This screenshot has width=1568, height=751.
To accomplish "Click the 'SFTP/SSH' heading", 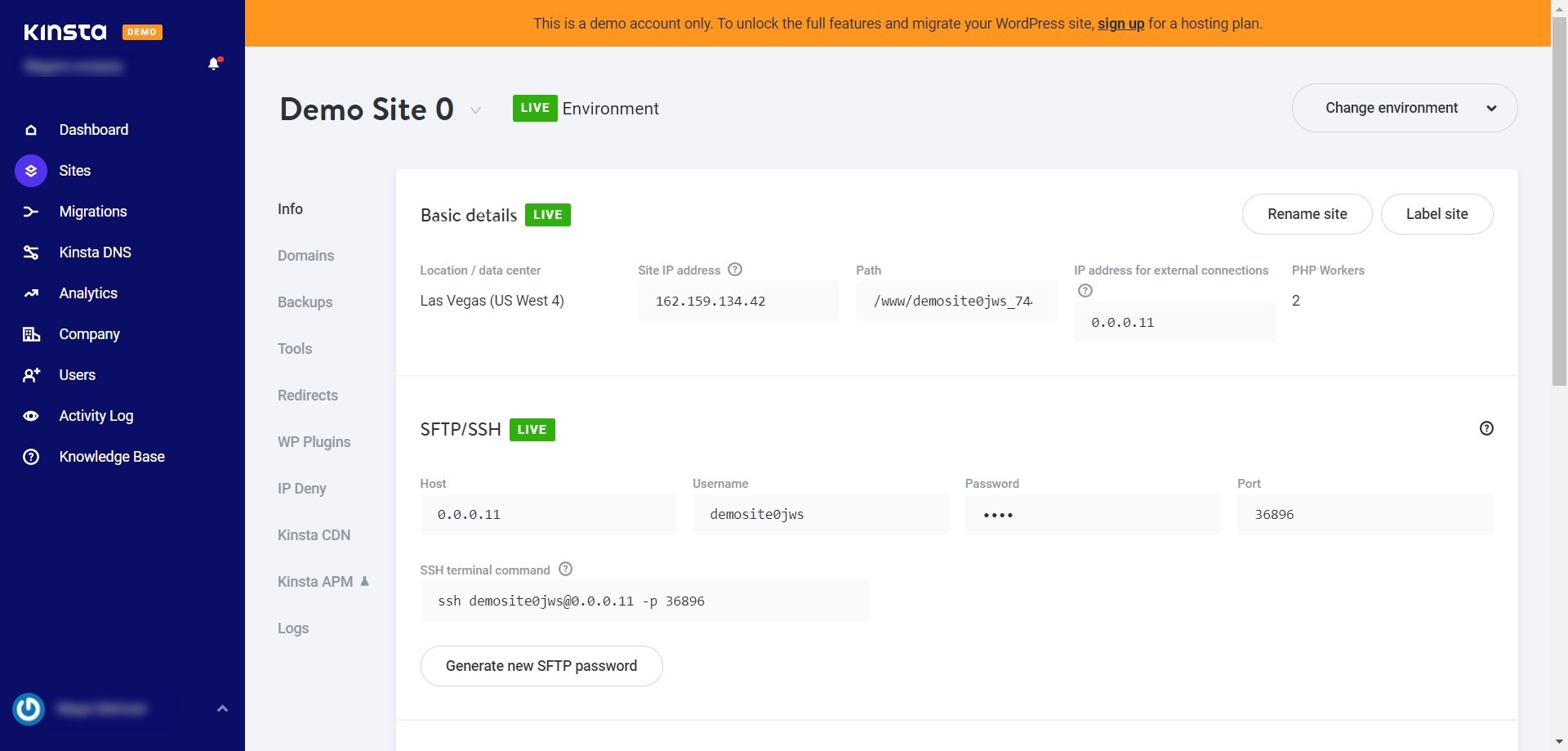I will pos(461,430).
